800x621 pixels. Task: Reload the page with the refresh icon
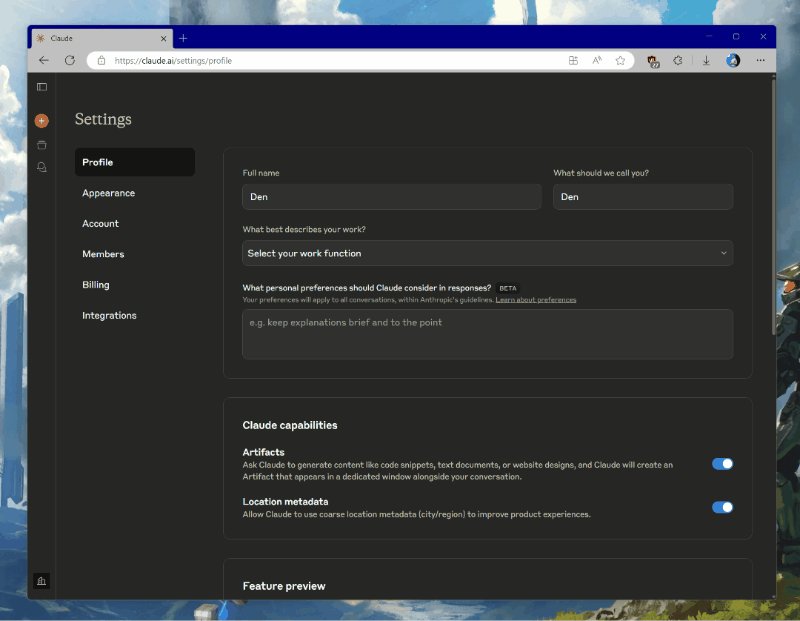pyautogui.click(x=70, y=61)
